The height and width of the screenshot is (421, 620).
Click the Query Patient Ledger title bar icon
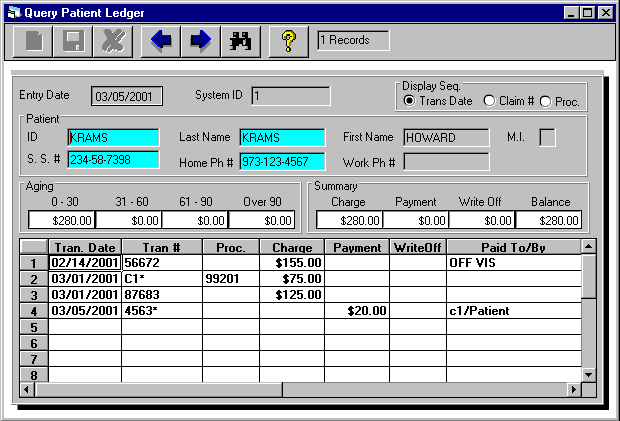[x=14, y=13]
